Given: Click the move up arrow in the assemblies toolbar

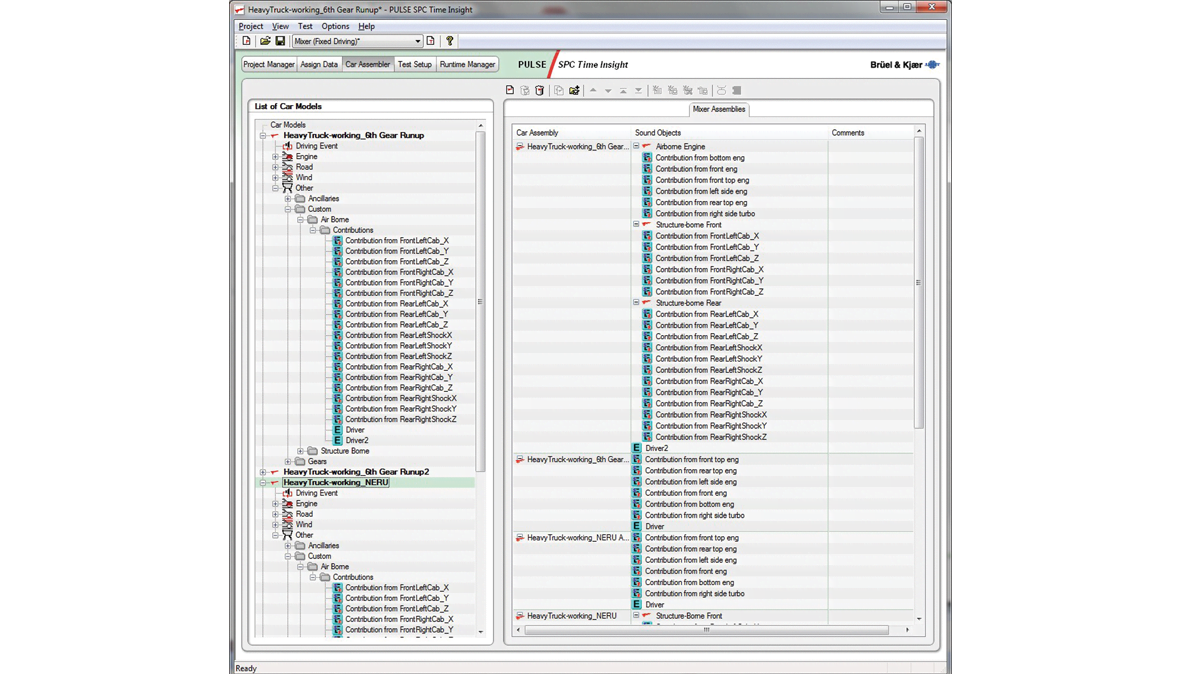Looking at the screenshot, I should [593, 90].
